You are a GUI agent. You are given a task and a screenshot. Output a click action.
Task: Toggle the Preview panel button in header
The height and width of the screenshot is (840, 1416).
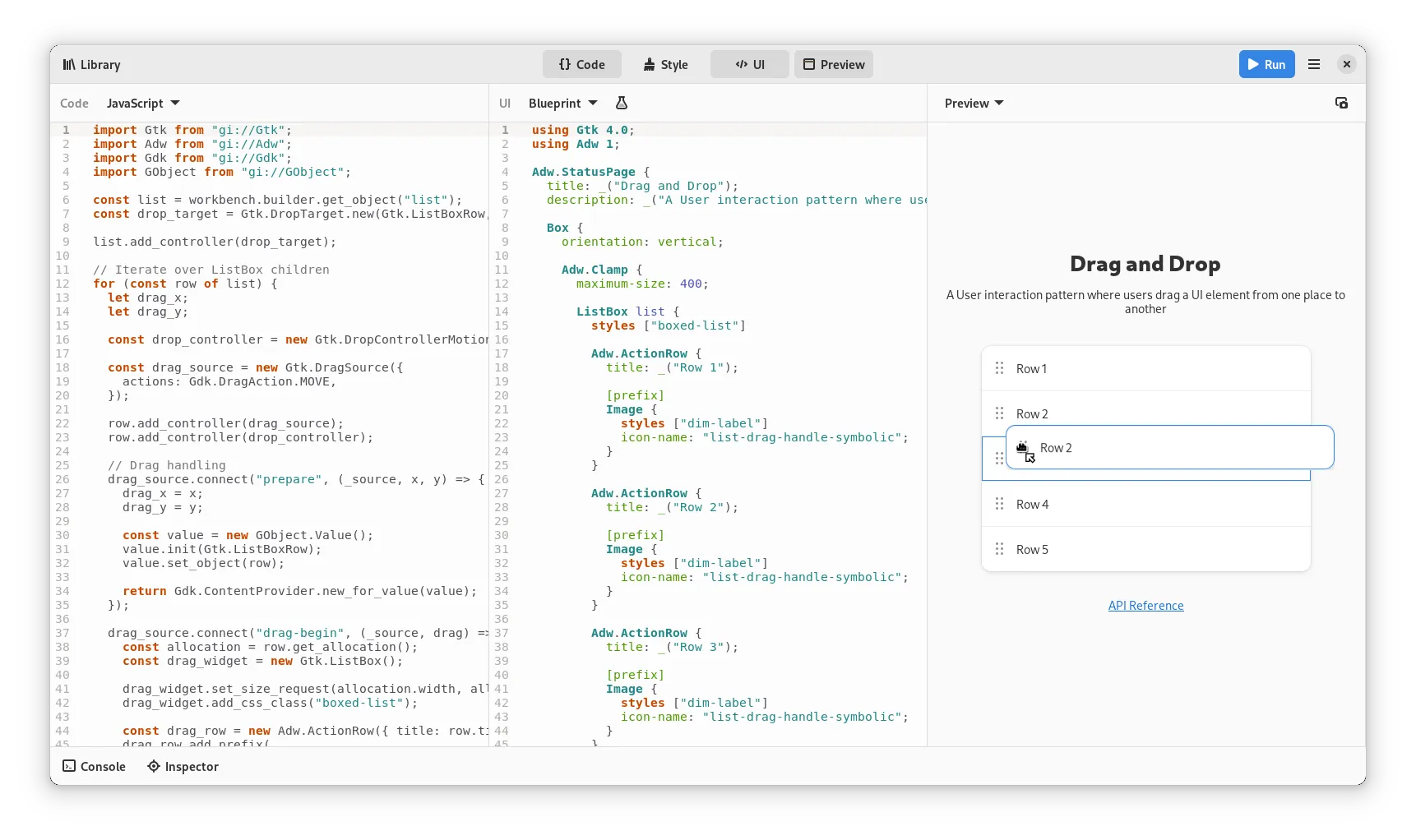point(833,64)
